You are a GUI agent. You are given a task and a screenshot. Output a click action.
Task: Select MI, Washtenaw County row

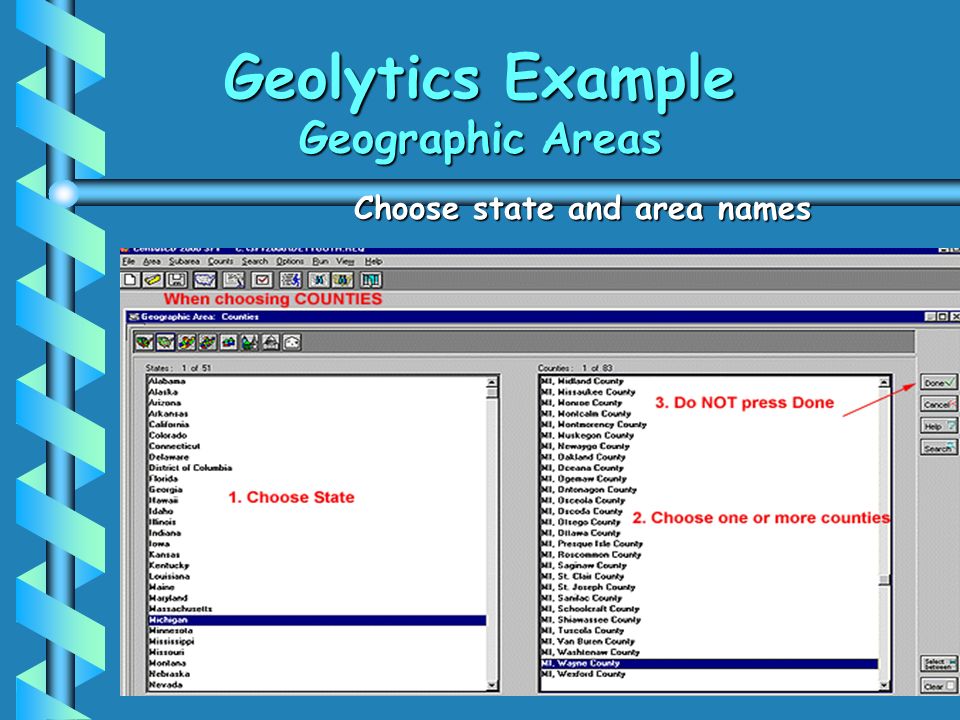pos(709,652)
